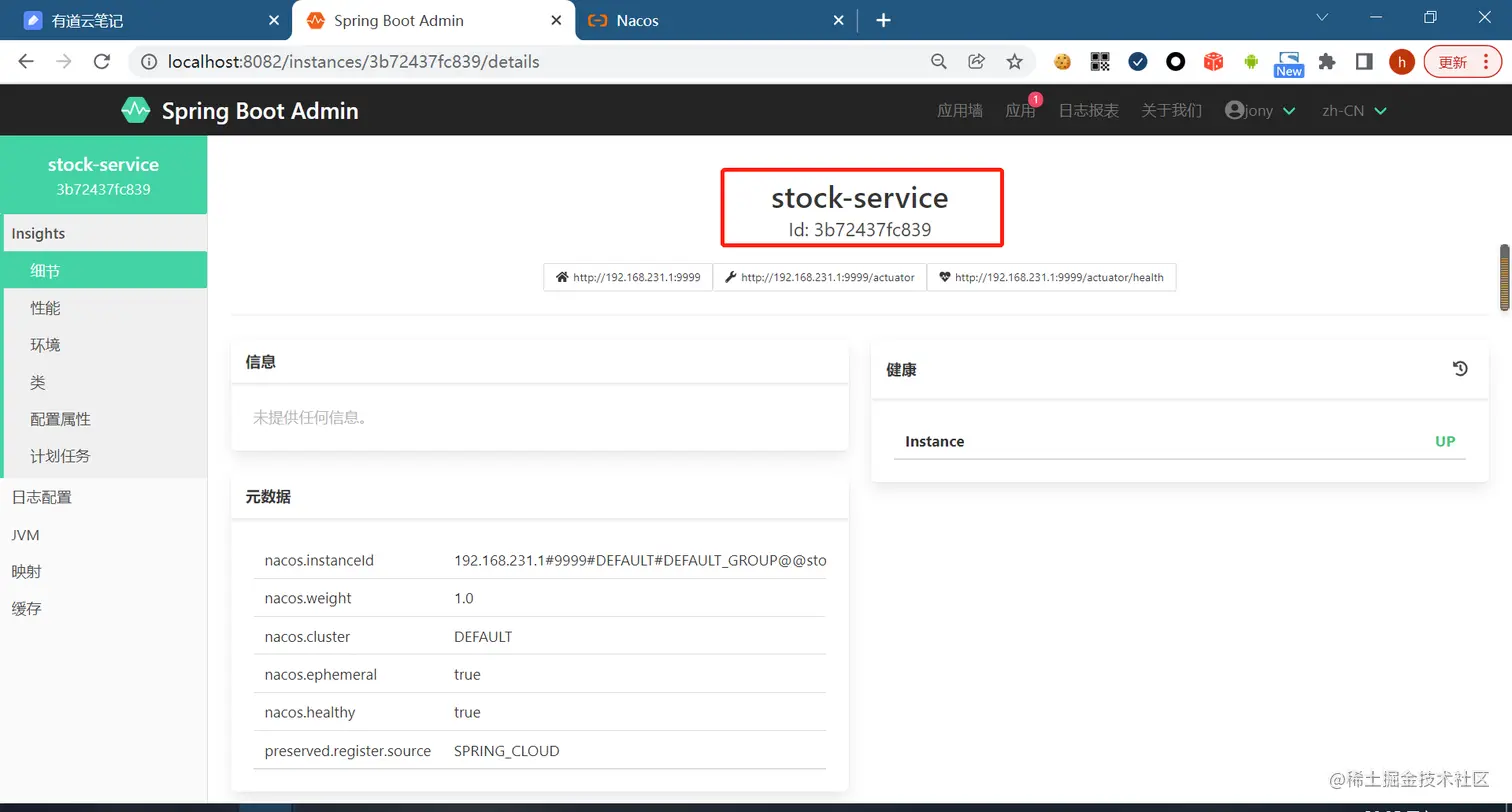This screenshot has height=812, width=1512.
Task: Open the green Android extension icon
Action: tap(1251, 62)
